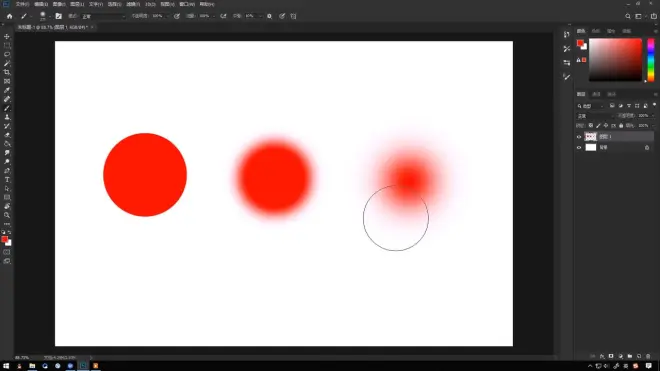Viewport: 660px width, 371px height.
Task: Toggle lock image pixels brush icon
Action: (598, 125)
